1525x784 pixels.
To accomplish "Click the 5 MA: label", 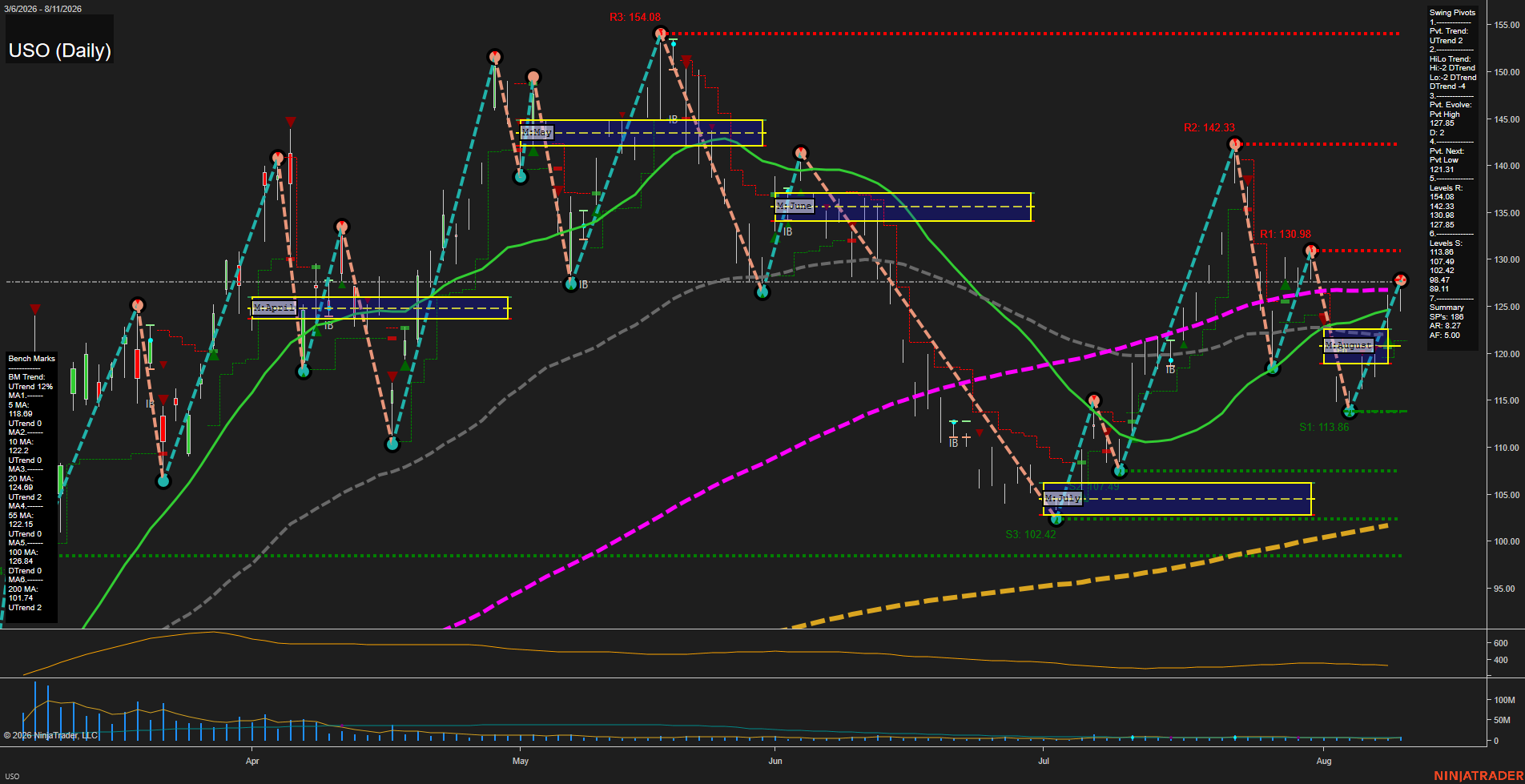I will pyautogui.click(x=18, y=405).
